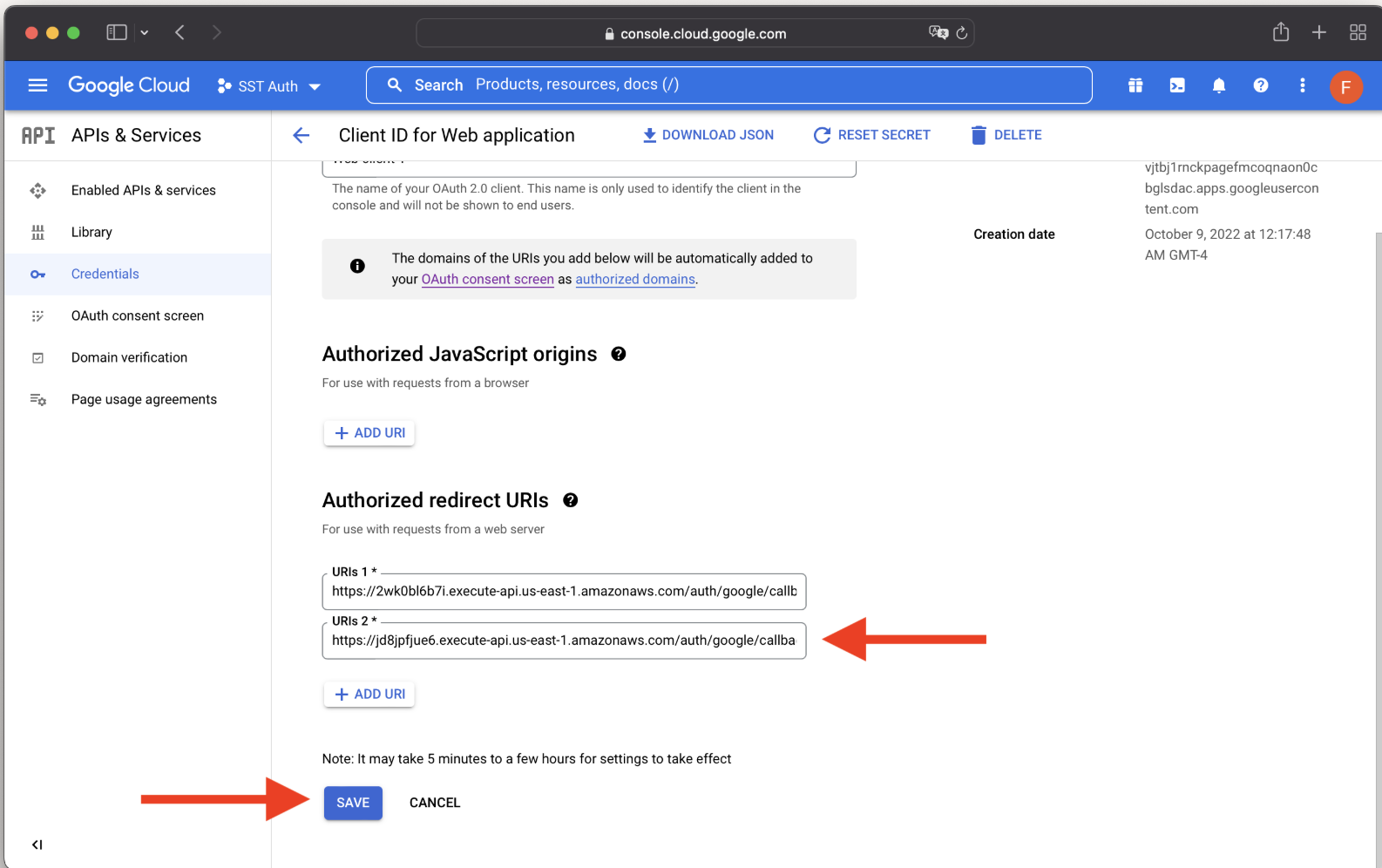Open help for Authorized JavaScript origins
Screen dimensions: 1382x868
pyautogui.click(x=619, y=354)
